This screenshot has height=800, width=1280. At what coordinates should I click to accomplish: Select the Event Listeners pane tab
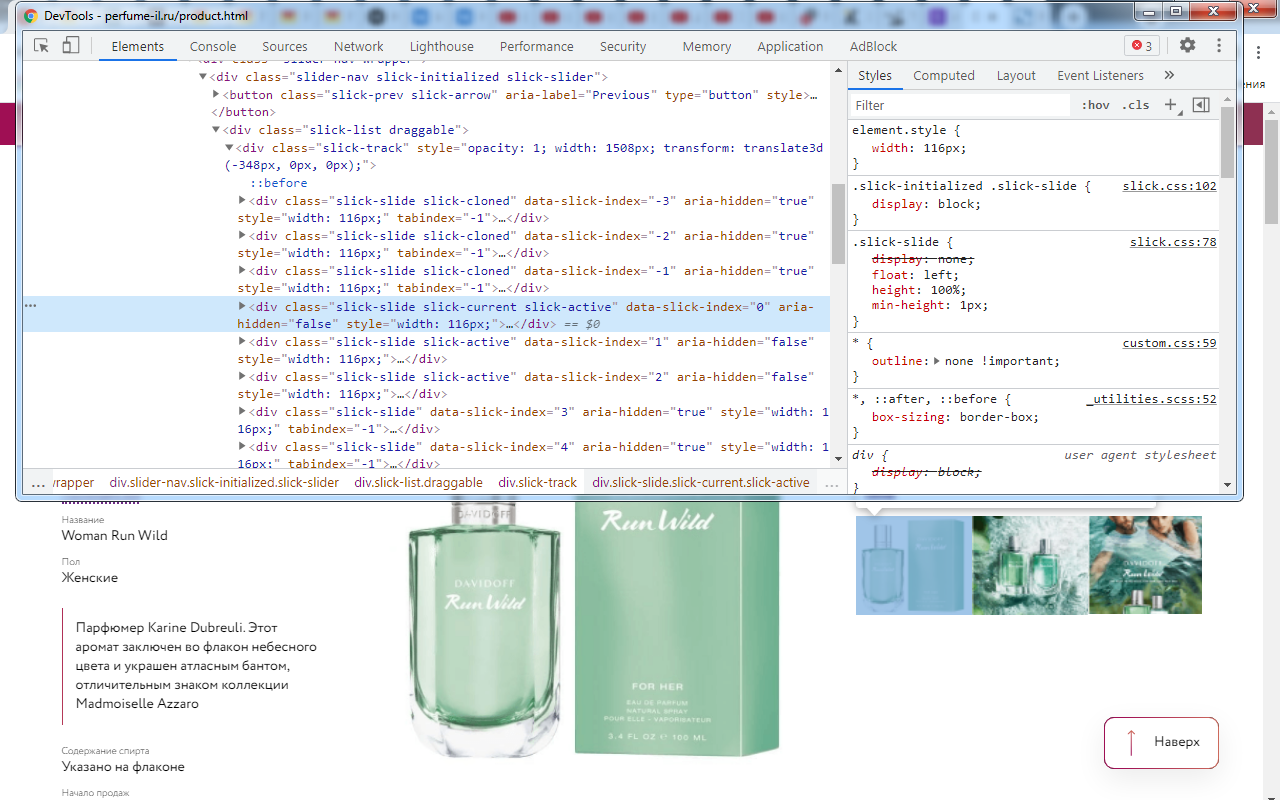[x=1100, y=75]
